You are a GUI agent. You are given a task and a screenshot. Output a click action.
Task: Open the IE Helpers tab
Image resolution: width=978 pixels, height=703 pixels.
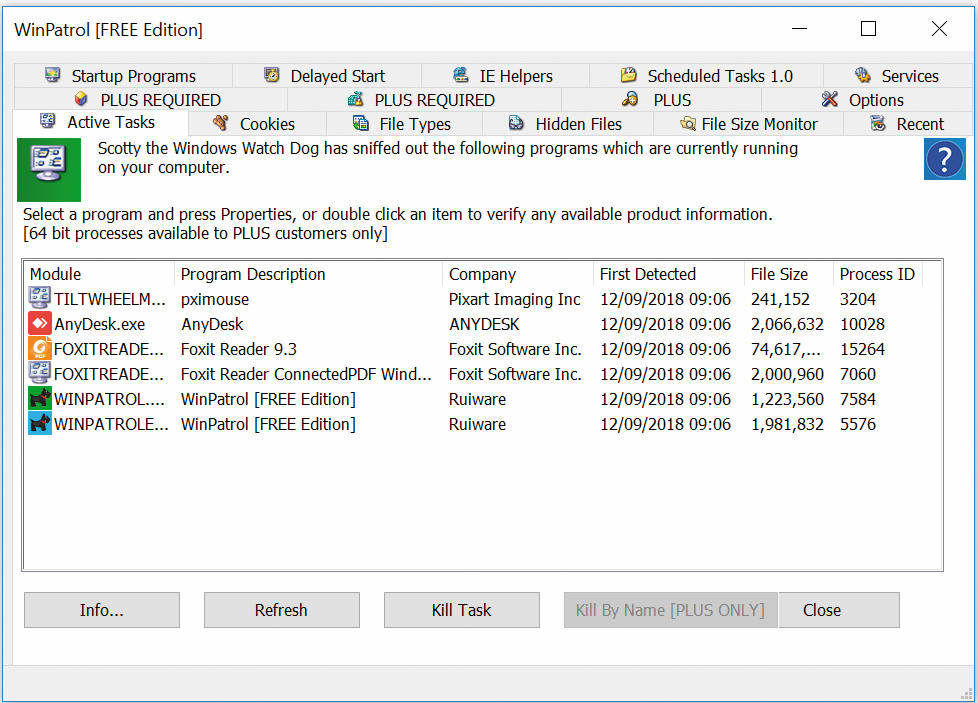[505, 75]
